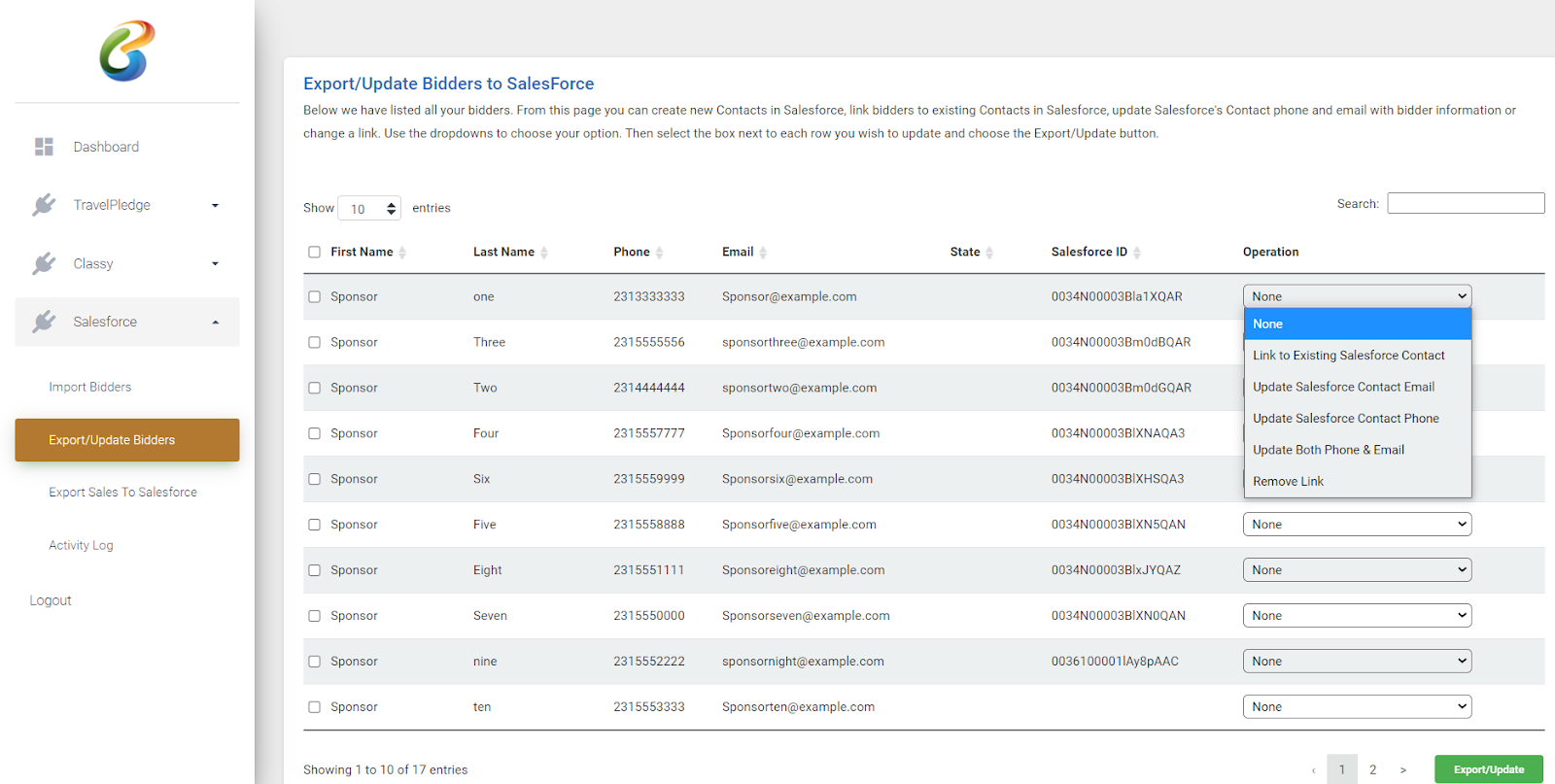The width and height of the screenshot is (1555, 784).
Task: Click the Sponsorten@example.com email cell
Action: 798,707
